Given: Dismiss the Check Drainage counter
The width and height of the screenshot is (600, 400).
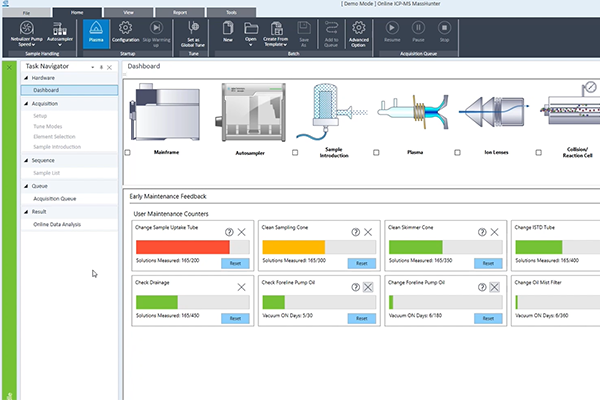Looking at the screenshot, I should click(241, 287).
